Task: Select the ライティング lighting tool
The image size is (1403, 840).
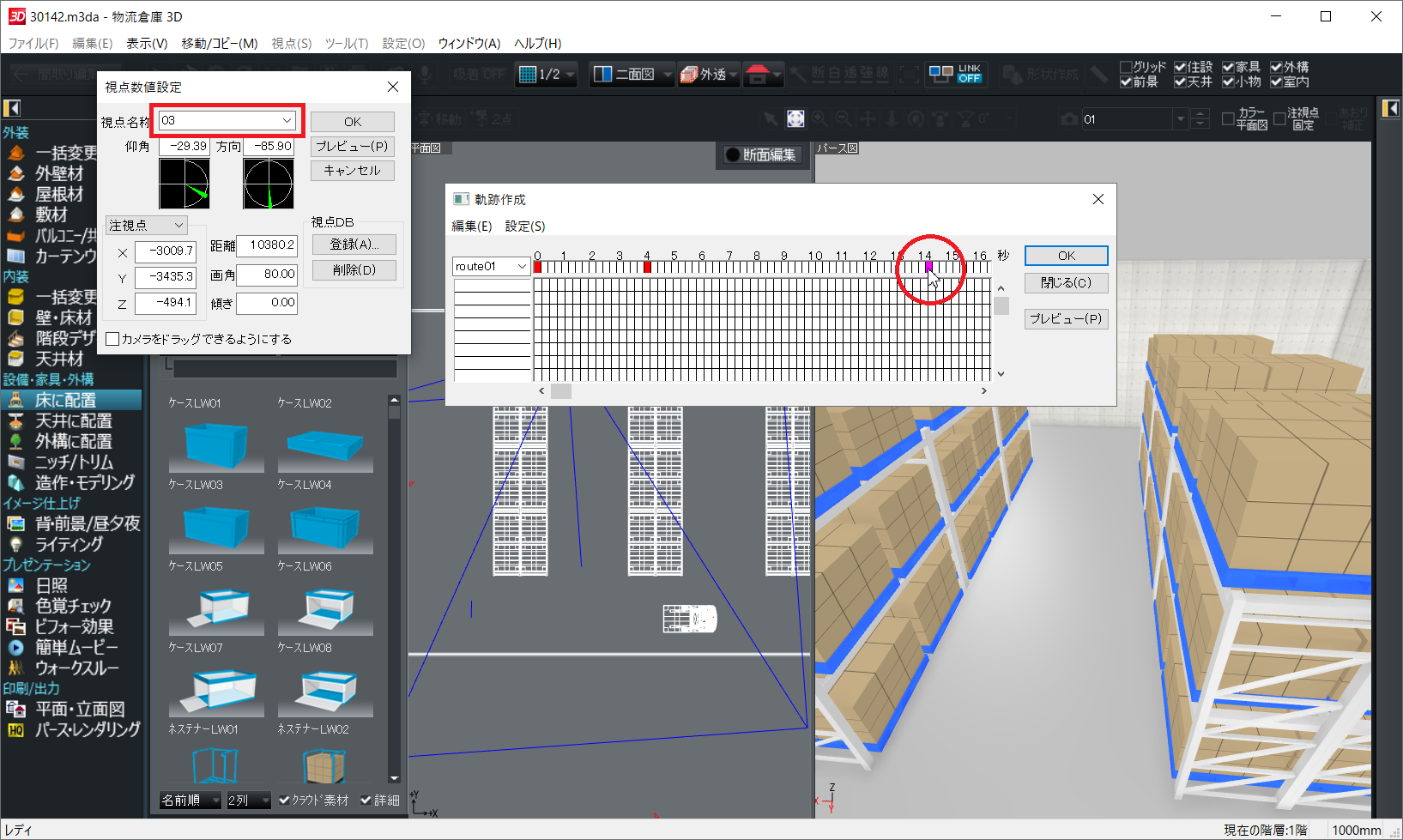Action: pos(68,544)
